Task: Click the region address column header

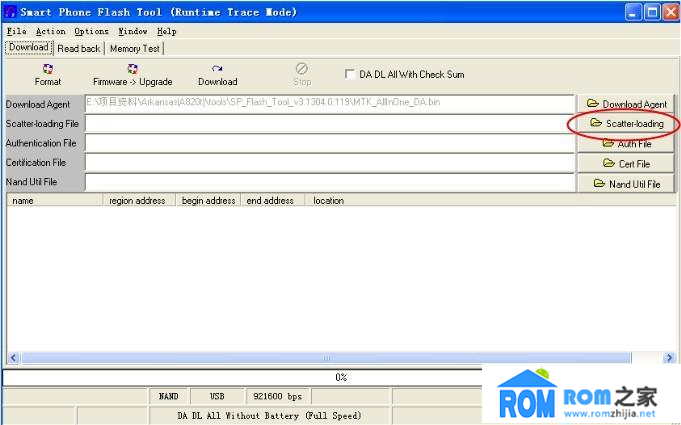Action: (137, 200)
